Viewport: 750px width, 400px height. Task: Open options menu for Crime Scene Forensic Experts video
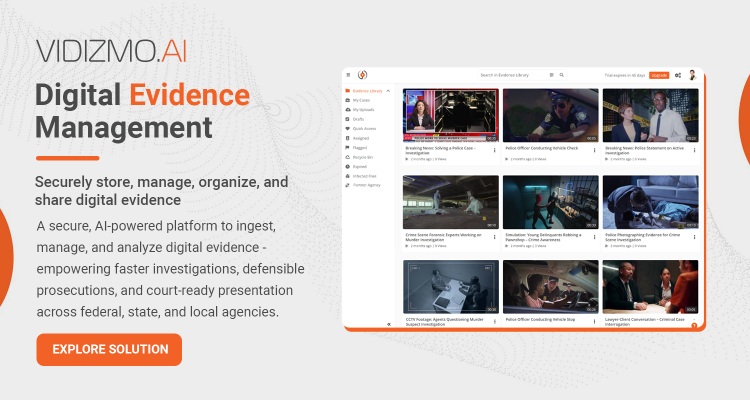click(495, 237)
